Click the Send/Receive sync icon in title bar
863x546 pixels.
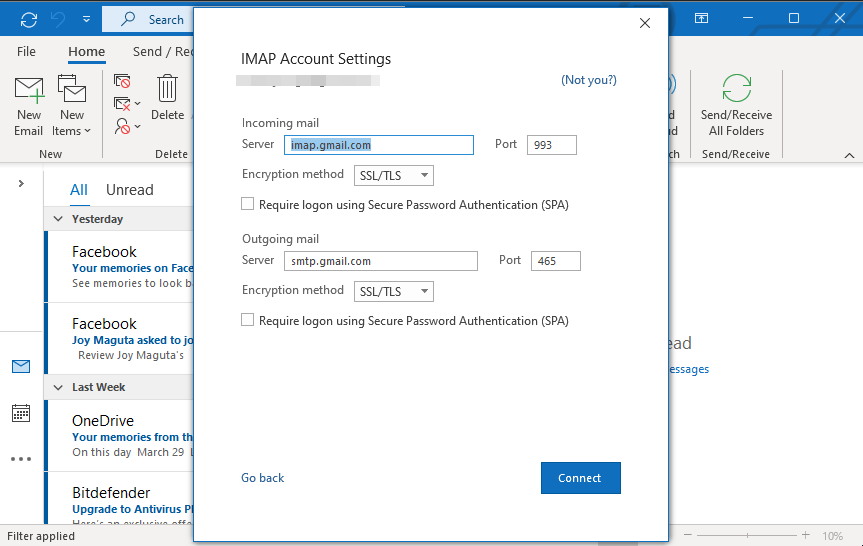[29, 19]
